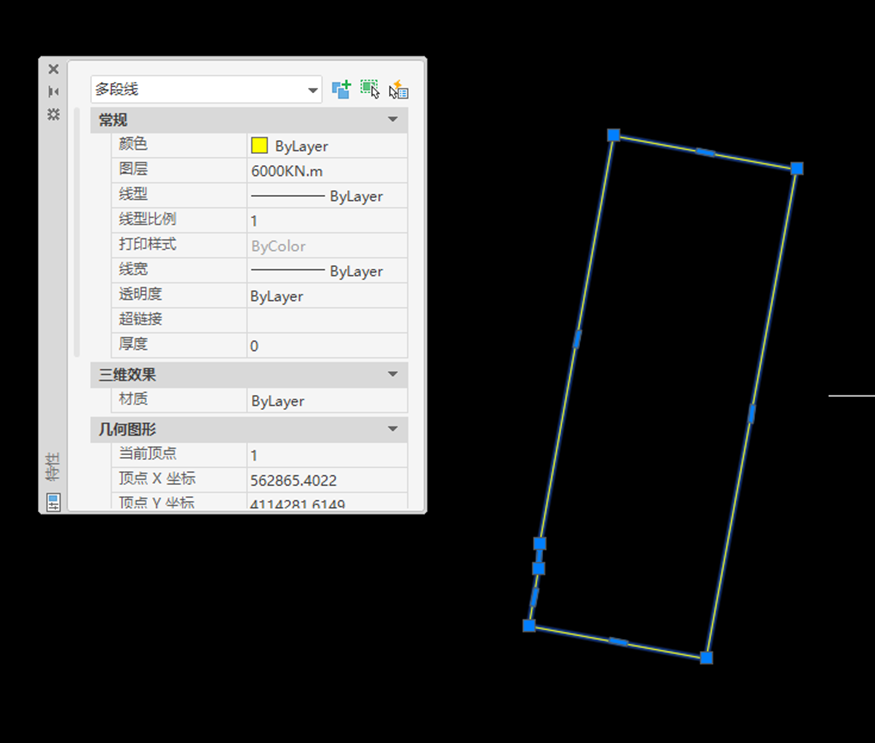Click the 打印样式 ByColor value
875x743 pixels.
[x=327, y=246]
